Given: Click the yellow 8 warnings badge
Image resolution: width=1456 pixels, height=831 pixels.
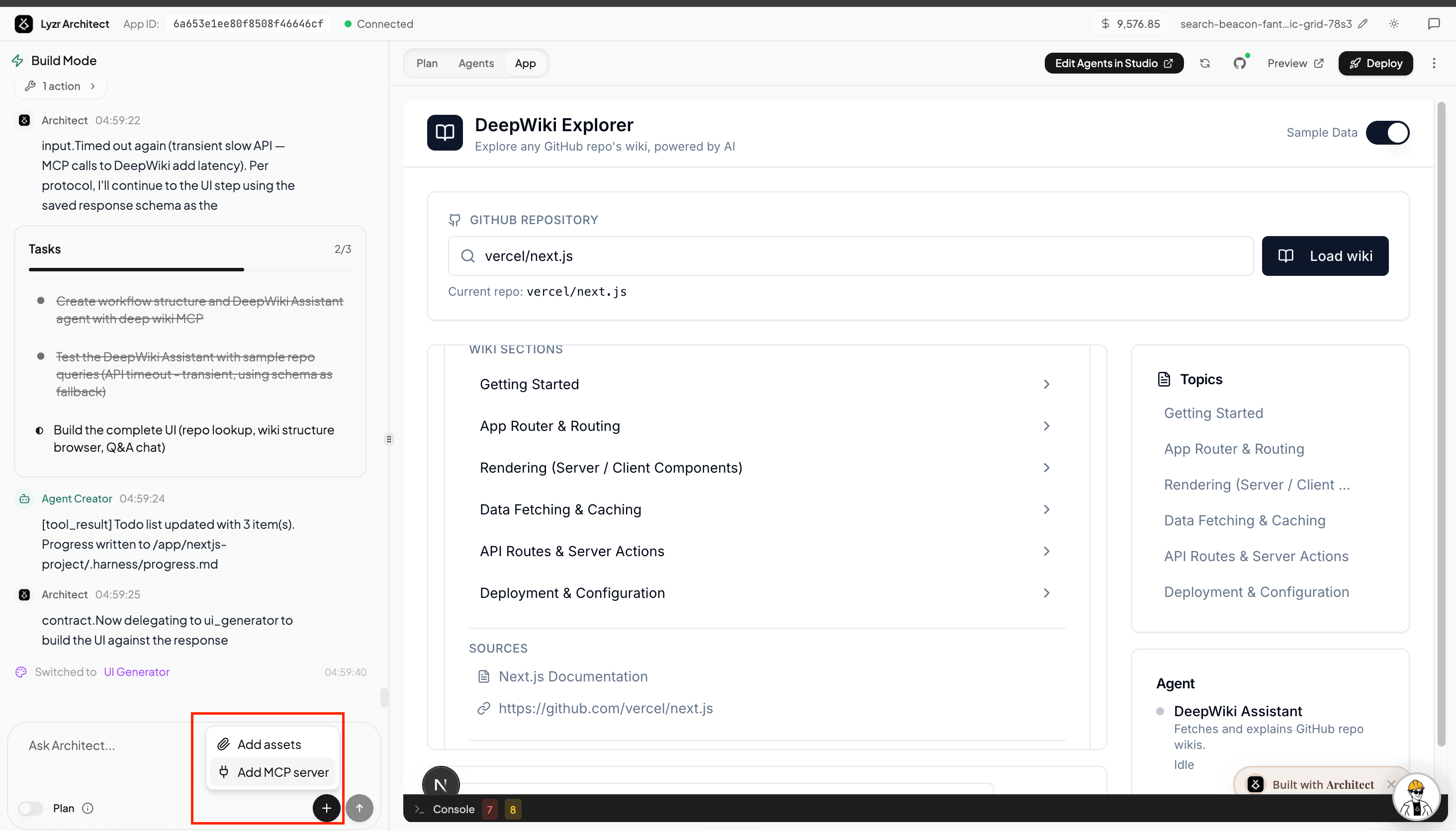Looking at the screenshot, I should coord(513,809).
